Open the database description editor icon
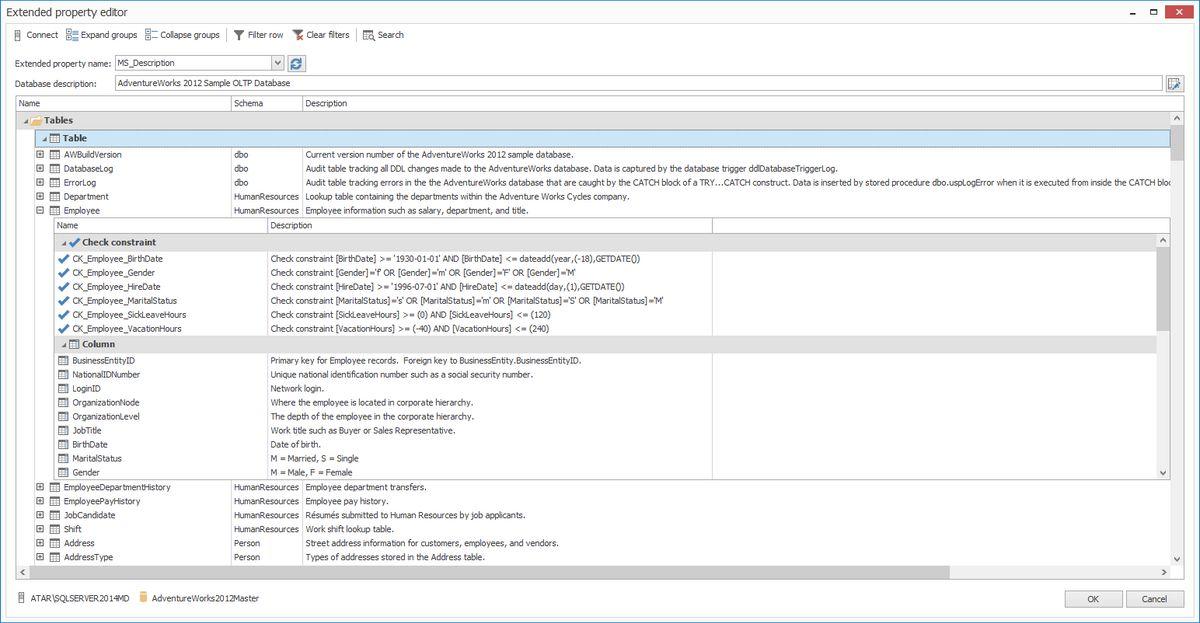Viewport: 1200px width, 623px height. pos(1175,83)
